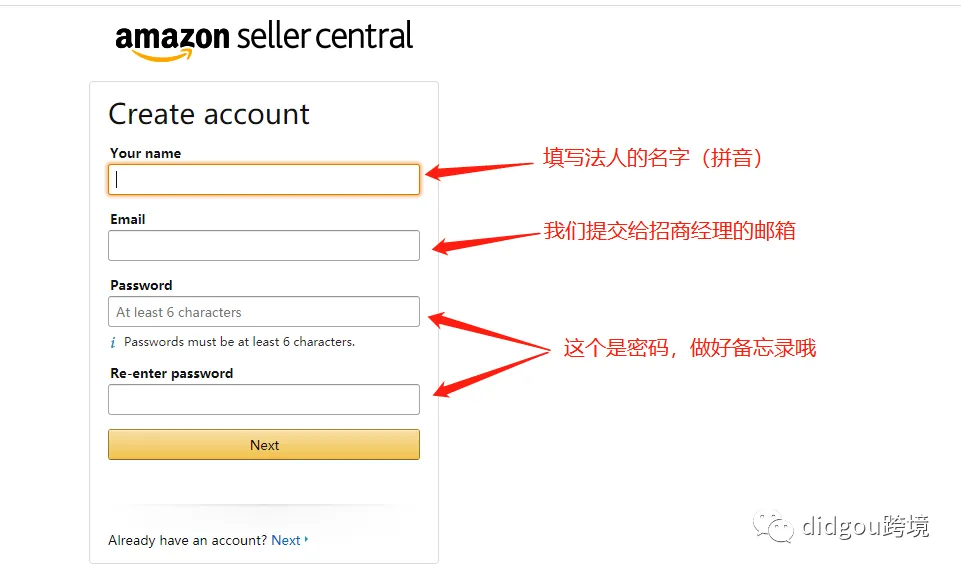Click the WeChat watermark icon
Image resolution: width=961 pixels, height=571 pixels.
773,526
